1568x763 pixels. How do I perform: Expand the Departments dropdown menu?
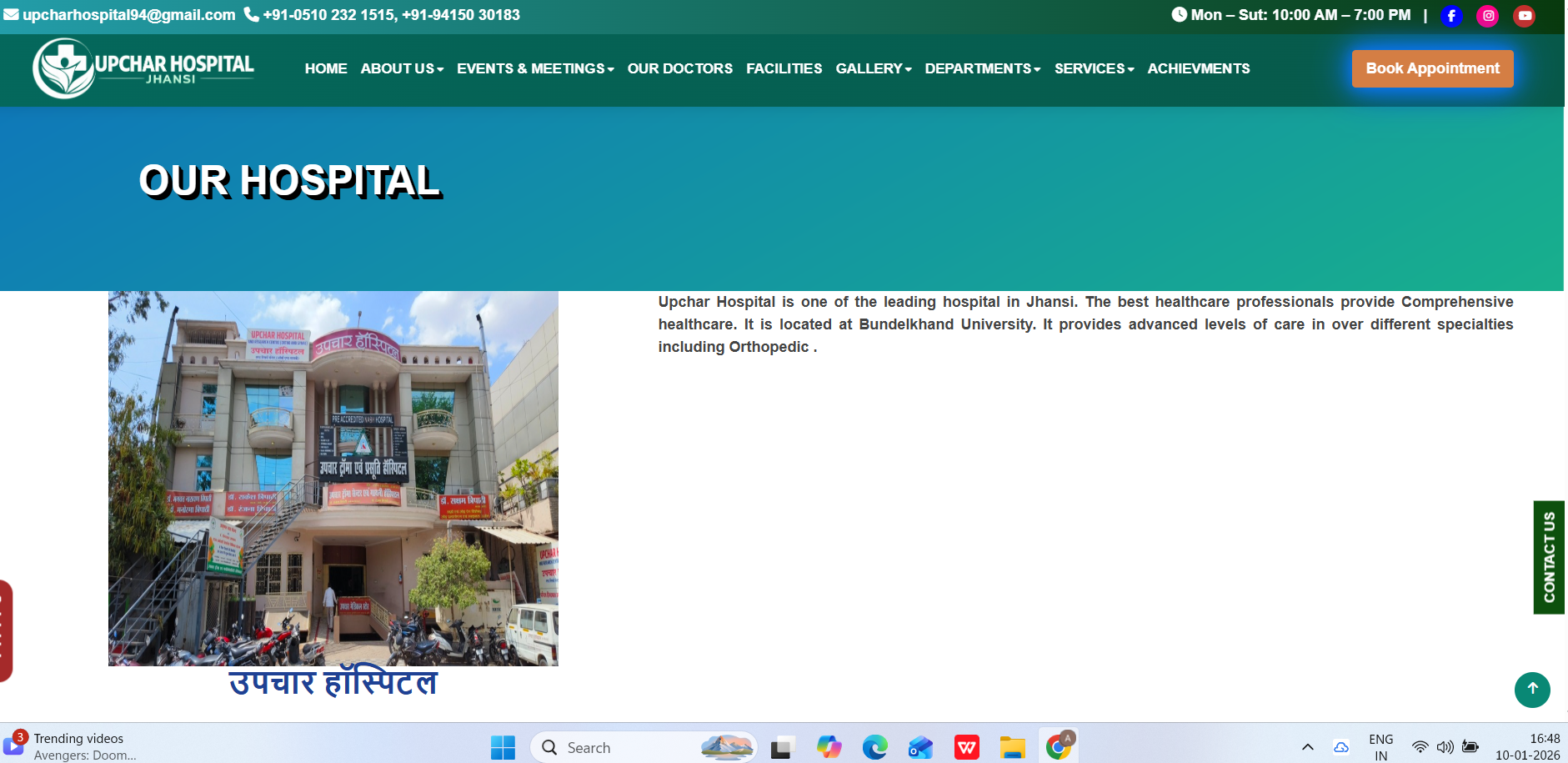pyautogui.click(x=982, y=68)
